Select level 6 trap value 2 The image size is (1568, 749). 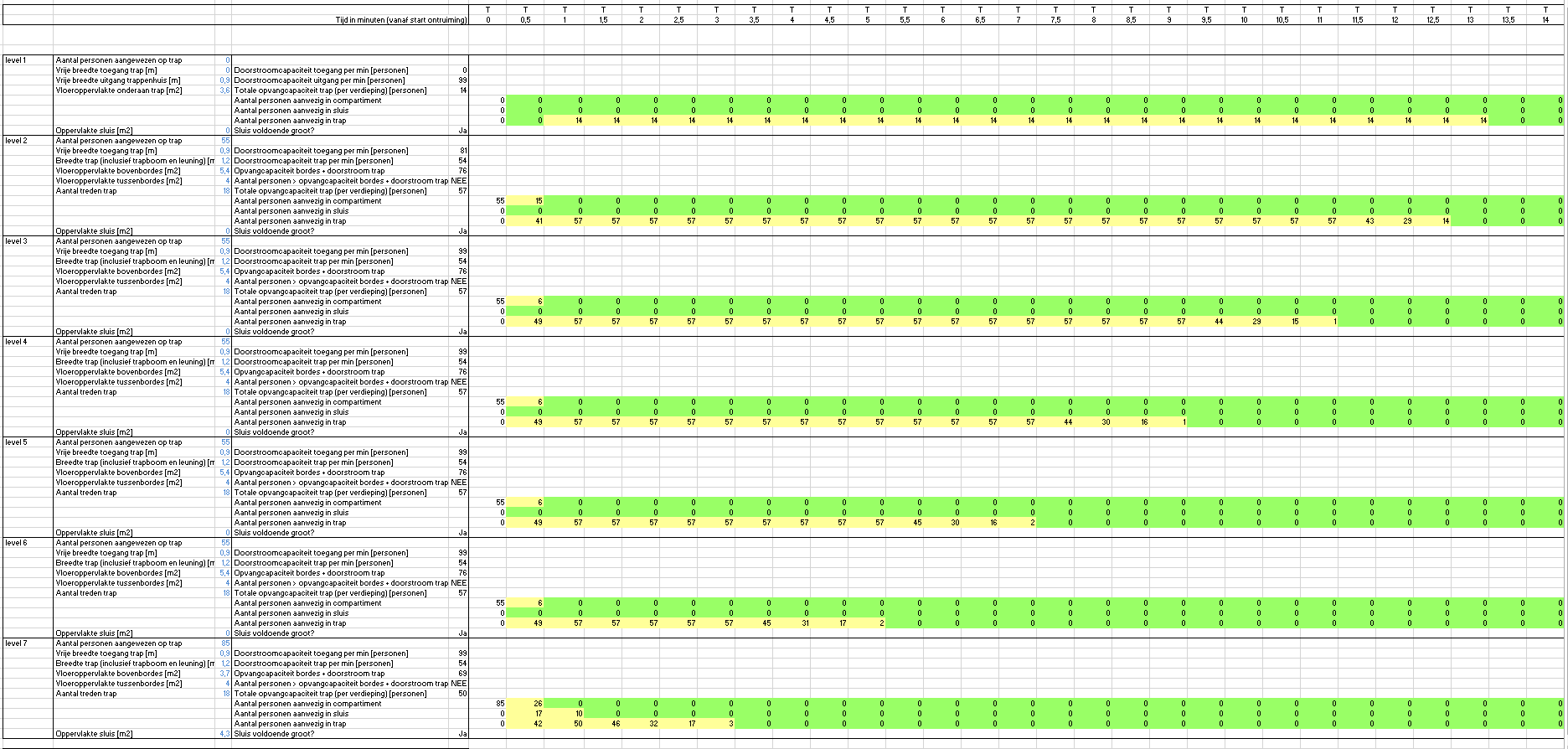882,623
